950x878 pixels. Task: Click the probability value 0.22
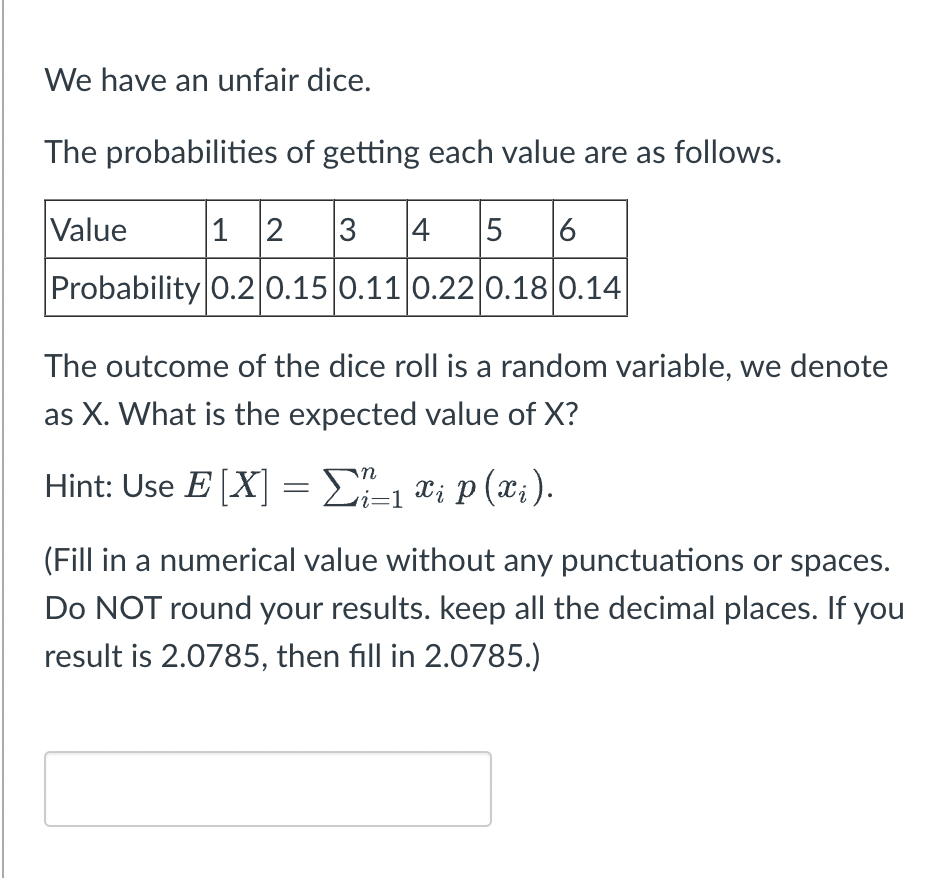click(x=440, y=290)
